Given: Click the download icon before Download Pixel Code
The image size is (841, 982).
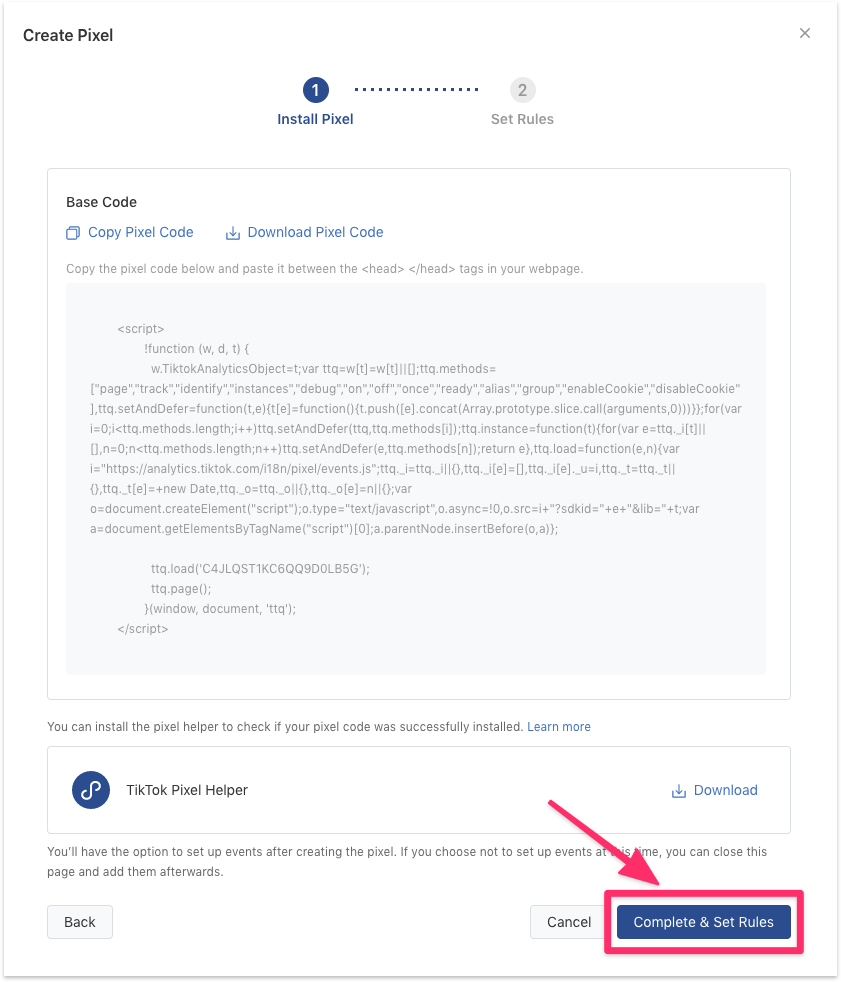Looking at the screenshot, I should coord(233,233).
